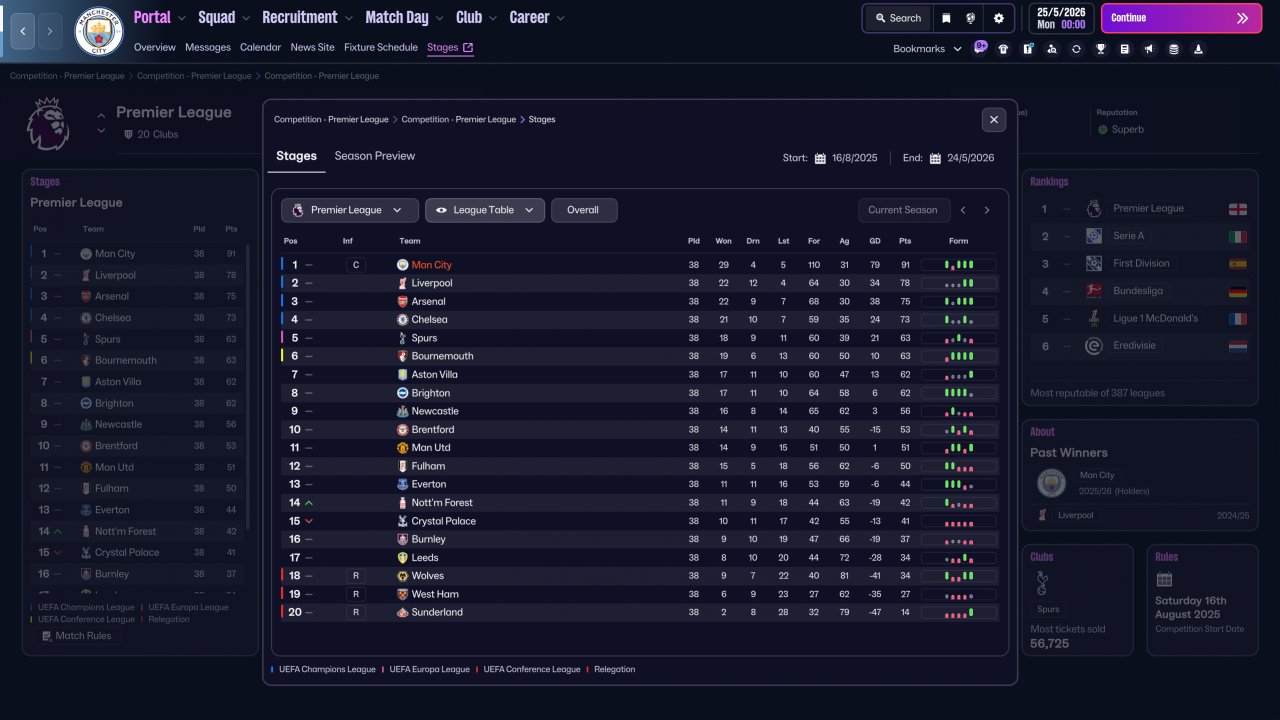Sort the table by the Pts column
The width and height of the screenshot is (1280, 720).
click(905, 241)
